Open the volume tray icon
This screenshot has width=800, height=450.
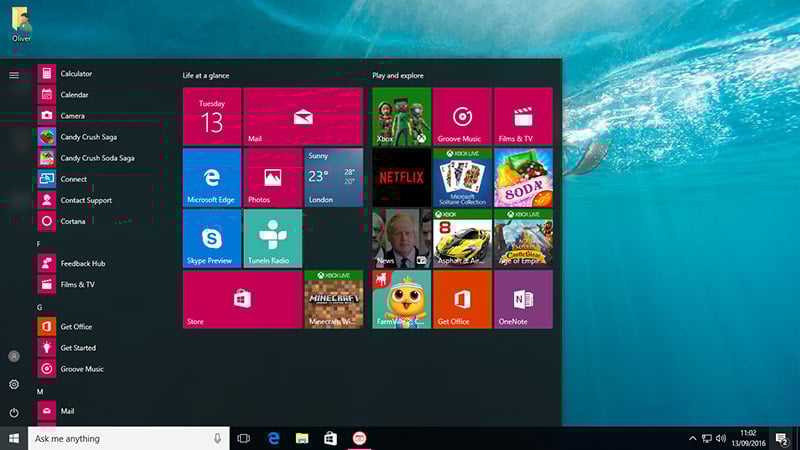click(720, 438)
